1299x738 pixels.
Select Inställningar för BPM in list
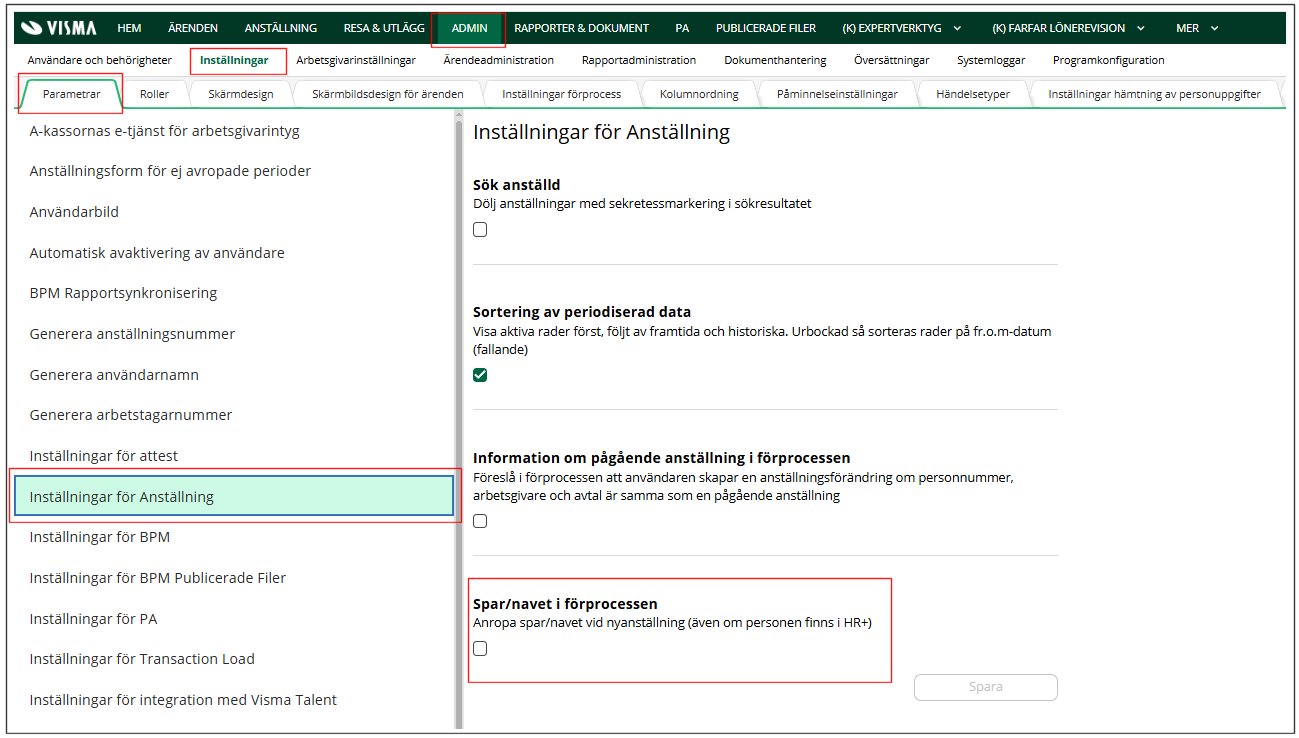(100, 537)
